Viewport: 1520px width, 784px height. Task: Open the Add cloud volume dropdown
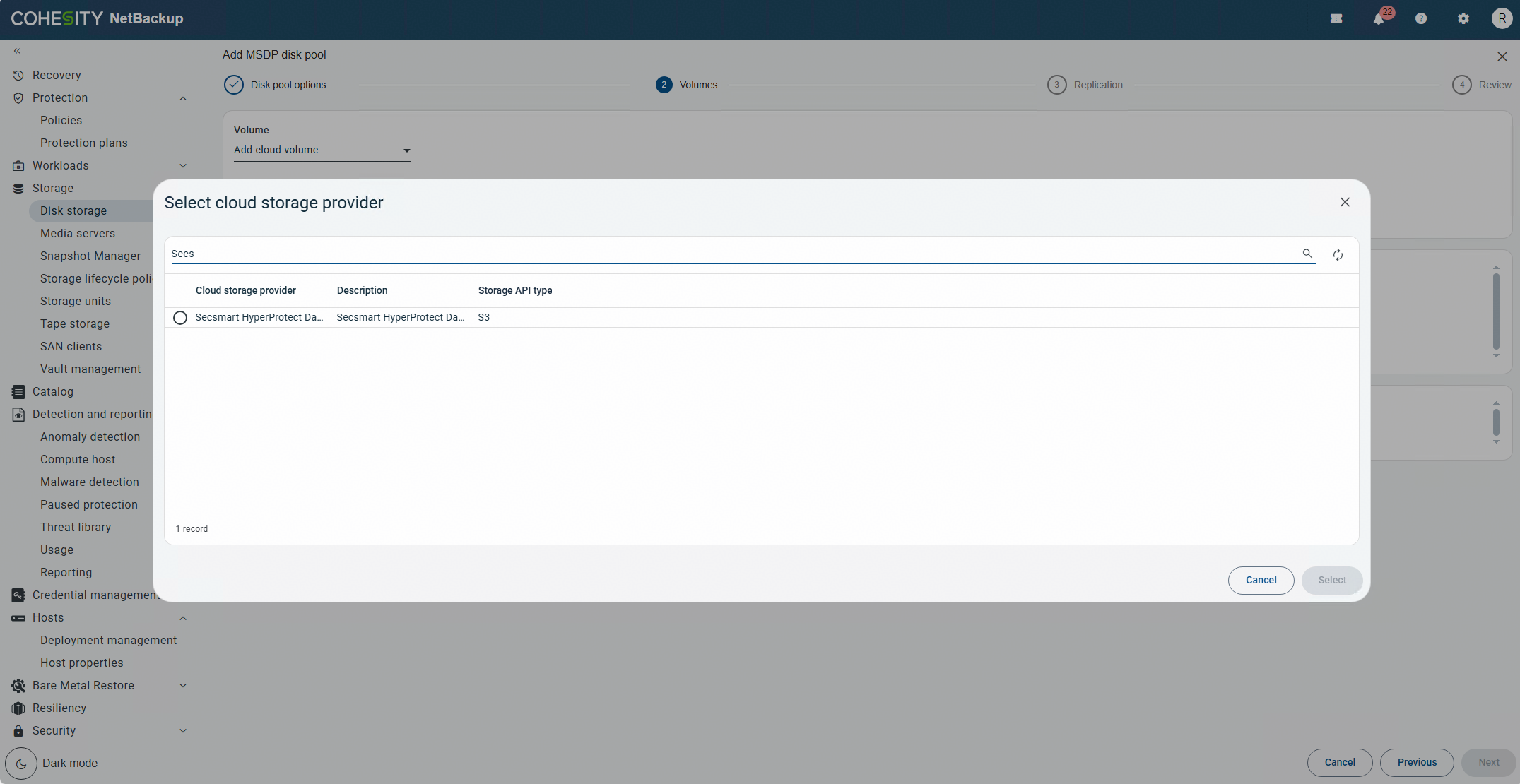[x=322, y=150]
